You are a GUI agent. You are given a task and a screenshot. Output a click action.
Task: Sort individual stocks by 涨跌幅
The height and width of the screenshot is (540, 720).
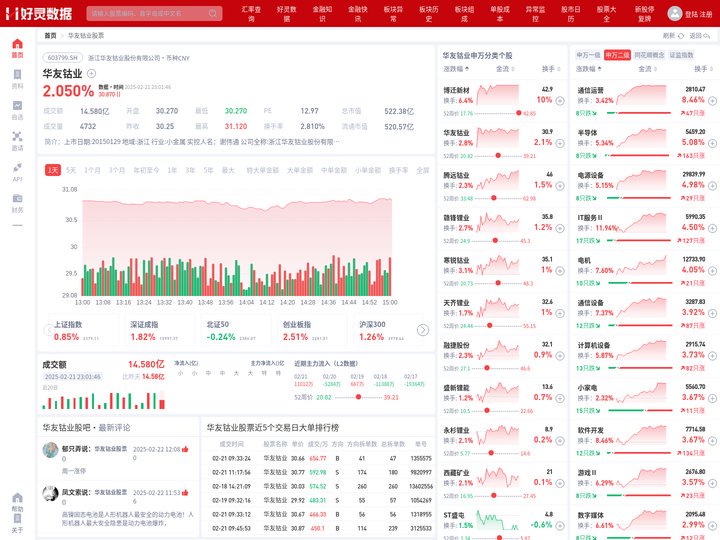pyautogui.click(x=456, y=69)
